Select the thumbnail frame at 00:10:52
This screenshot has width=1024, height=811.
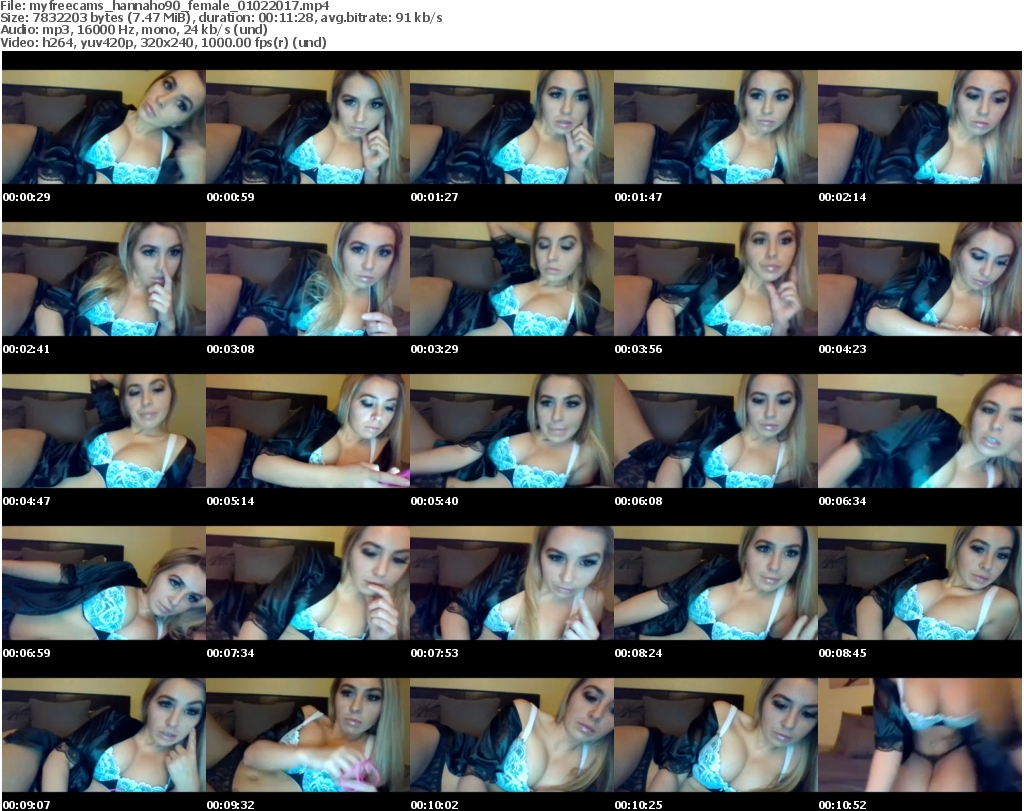click(920, 735)
